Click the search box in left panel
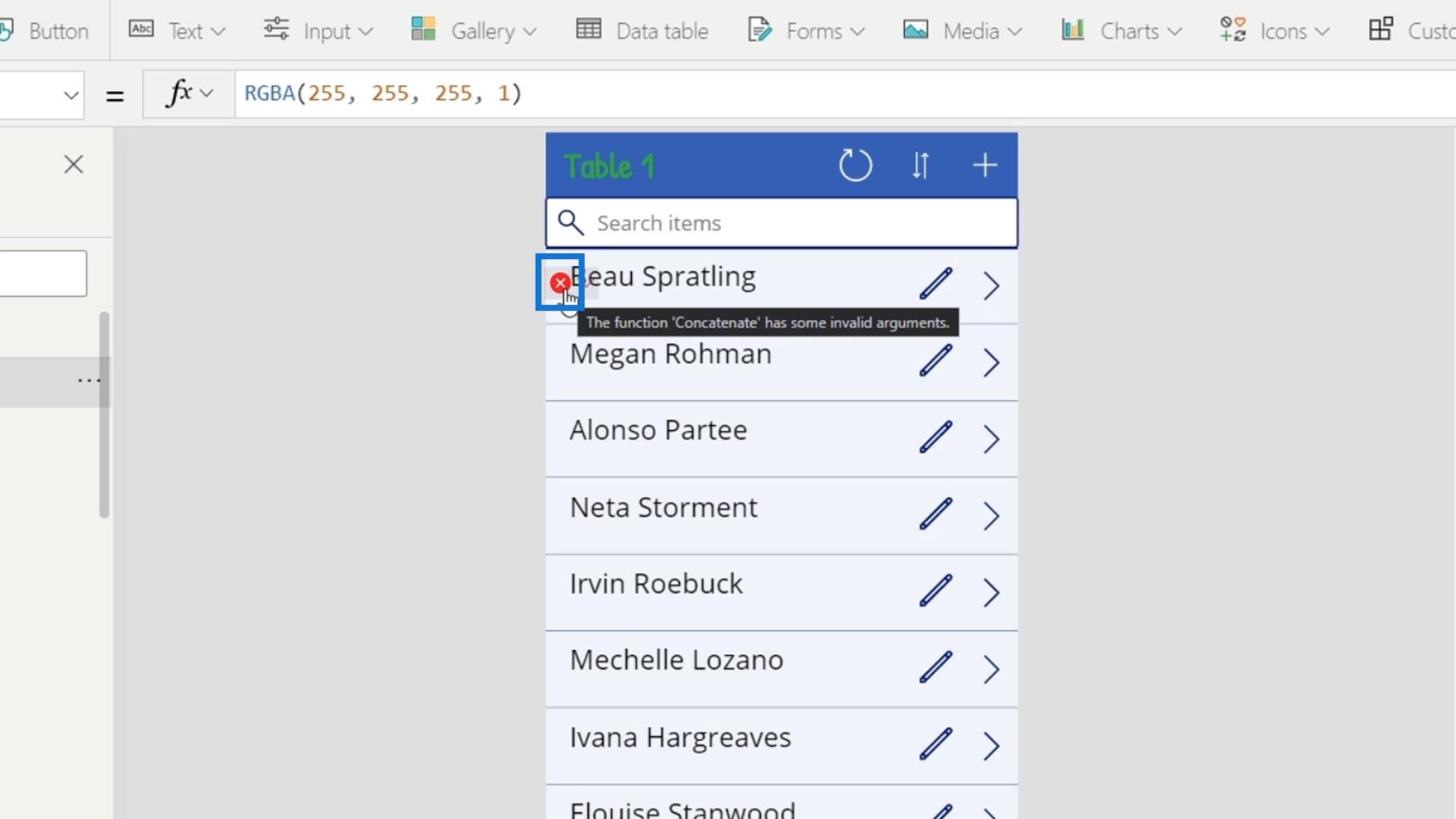Image resolution: width=1456 pixels, height=819 pixels. 43,274
